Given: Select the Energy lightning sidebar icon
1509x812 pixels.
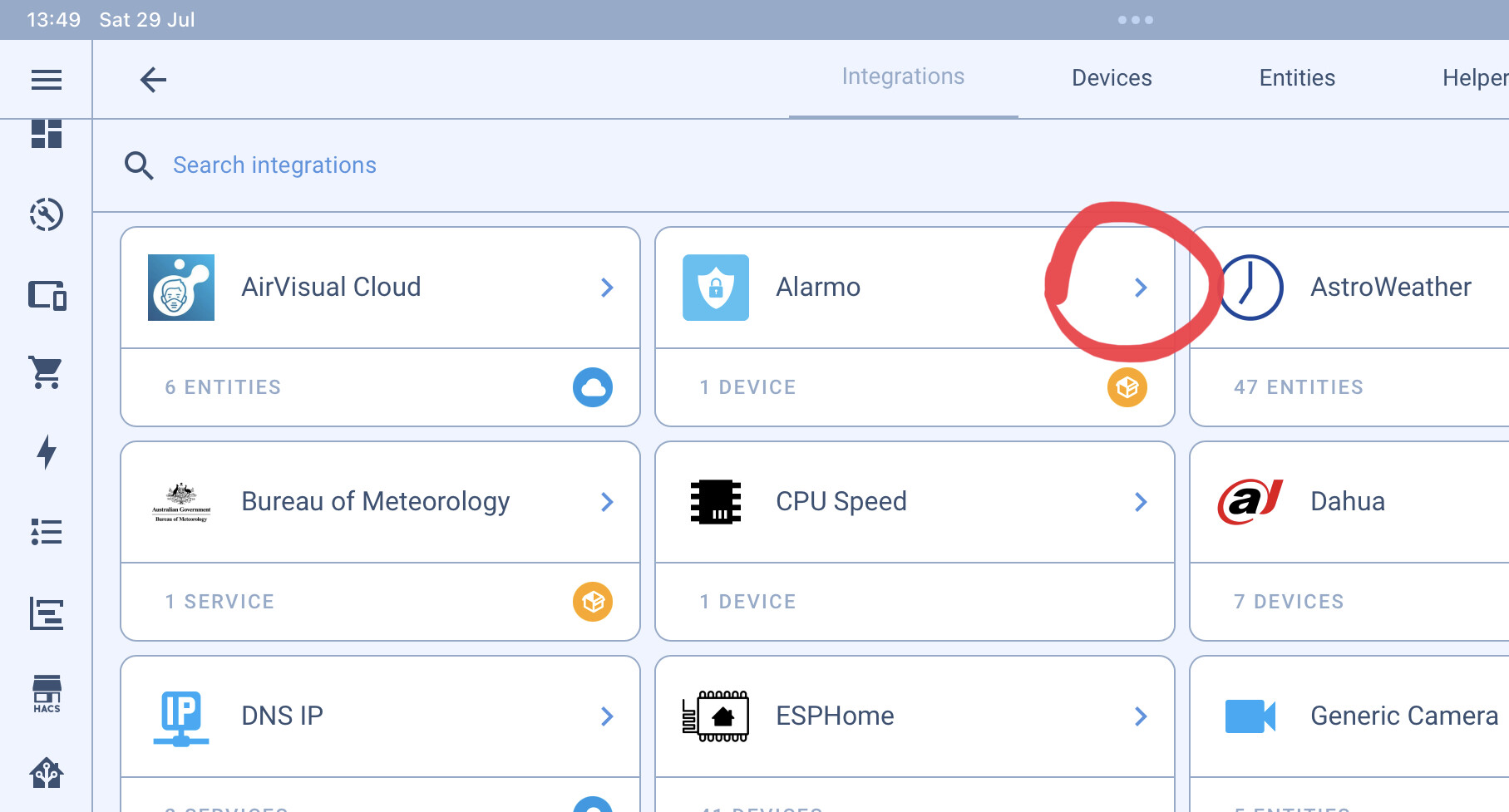Looking at the screenshot, I should [47, 452].
